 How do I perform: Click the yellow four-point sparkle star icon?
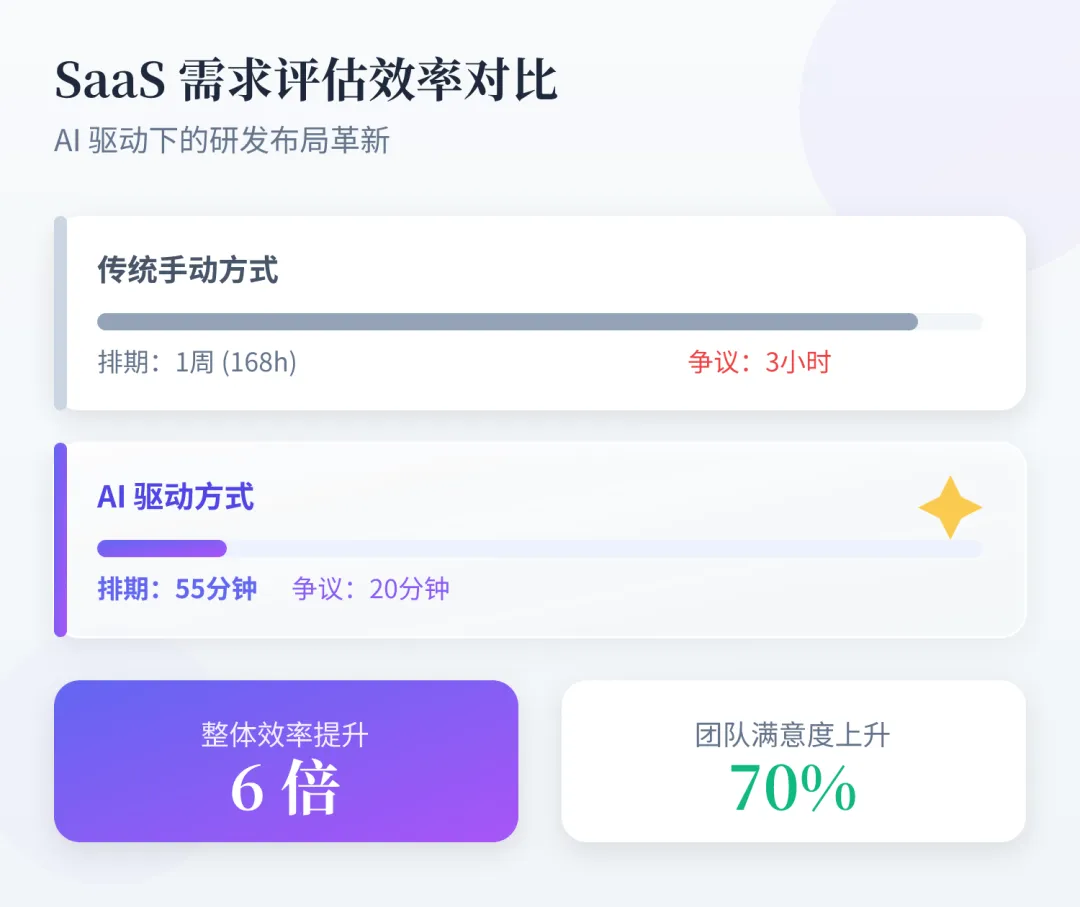point(950,508)
